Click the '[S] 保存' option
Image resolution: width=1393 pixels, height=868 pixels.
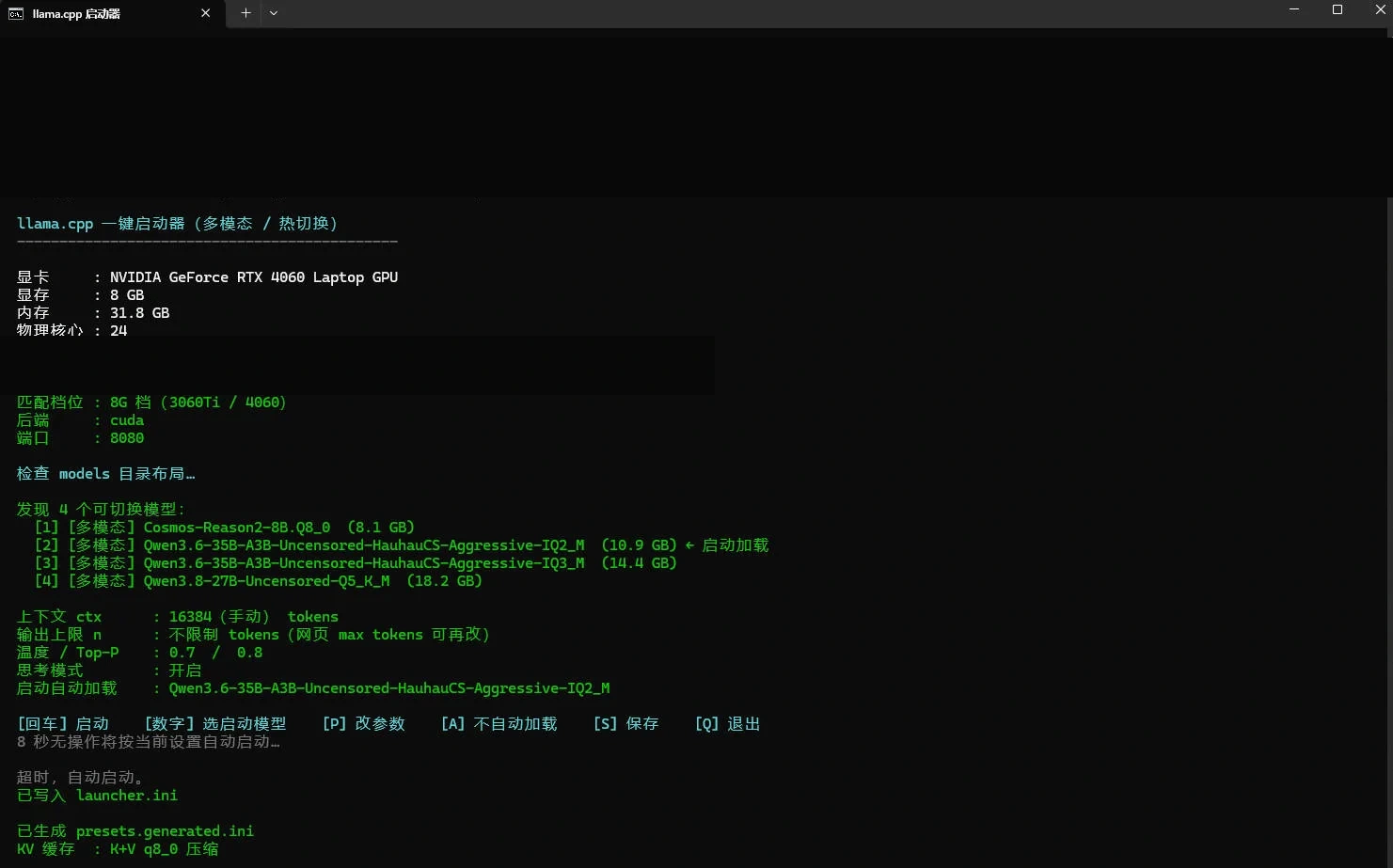pos(626,724)
